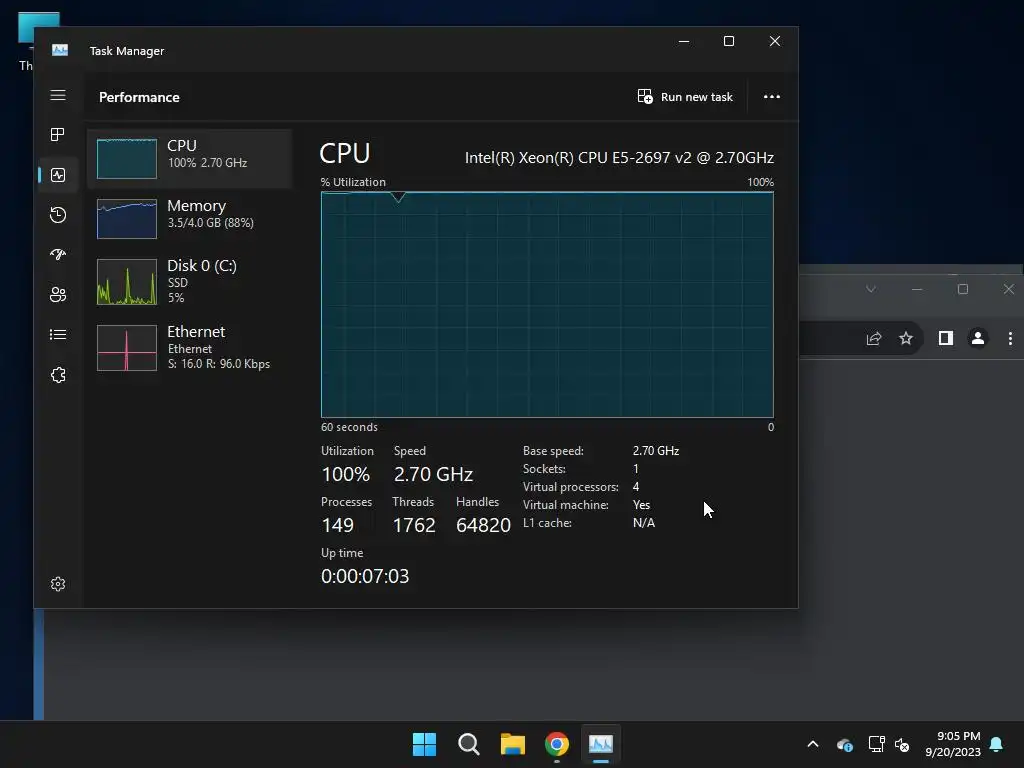This screenshot has height=768, width=1024.
Task: Click the 60 seconds graph label
Action: (x=349, y=427)
